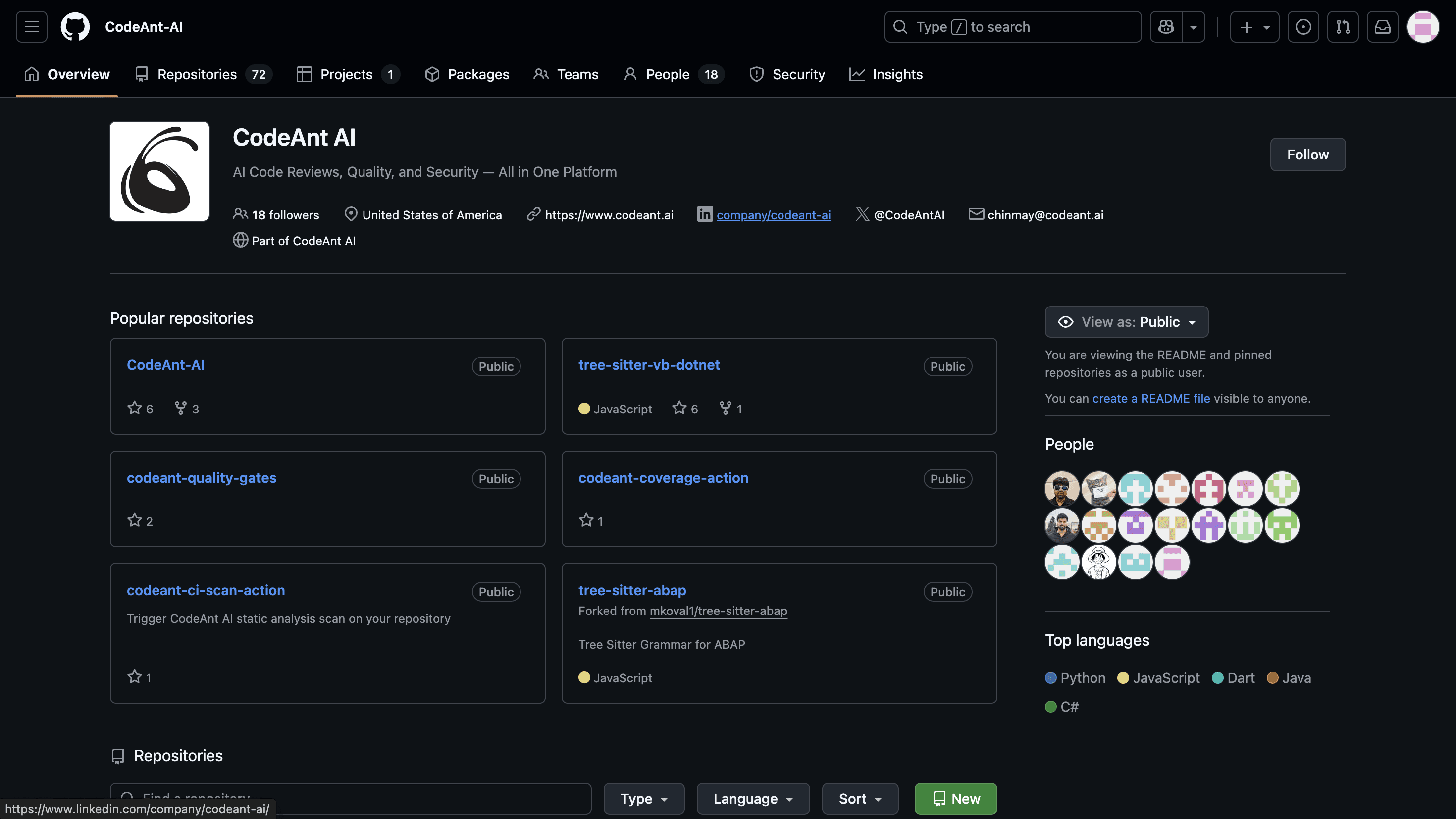View stars of tree-sitter-vb-dotnet
This screenshot has width=1456, height=819.
coord(685,408)
